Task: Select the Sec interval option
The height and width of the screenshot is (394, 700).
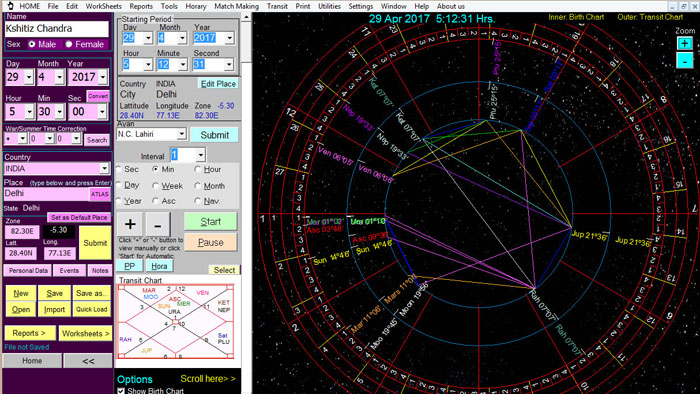Action: pos(119,169)
